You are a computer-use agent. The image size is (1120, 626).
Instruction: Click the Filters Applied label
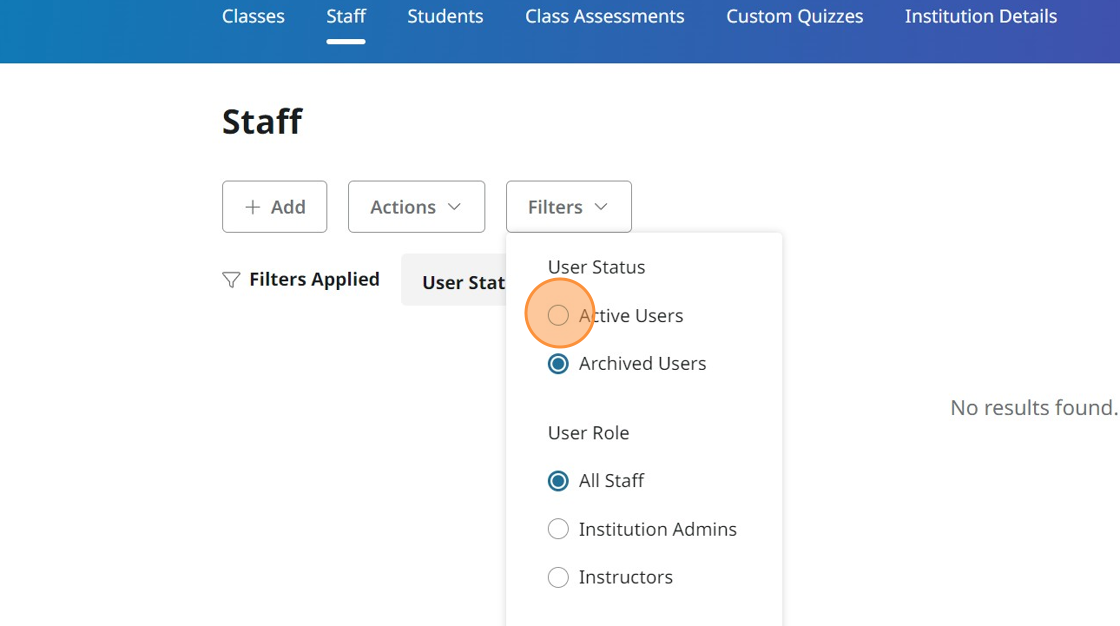(314, 280)
